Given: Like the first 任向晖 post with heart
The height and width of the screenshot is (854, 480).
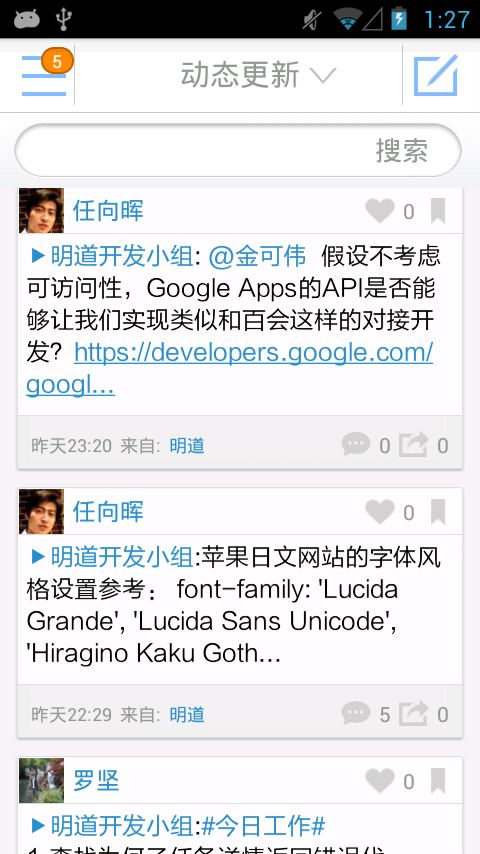Looking at the screenshot, I should pyautogui.click(x=380, y=211).
